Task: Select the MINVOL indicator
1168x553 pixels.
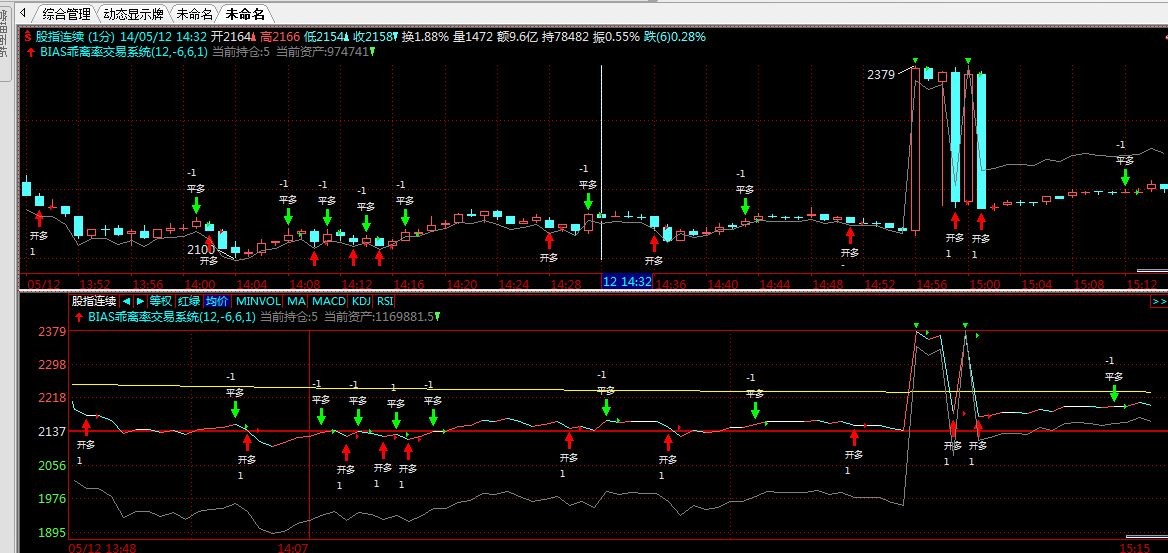Action: point(258,301)
